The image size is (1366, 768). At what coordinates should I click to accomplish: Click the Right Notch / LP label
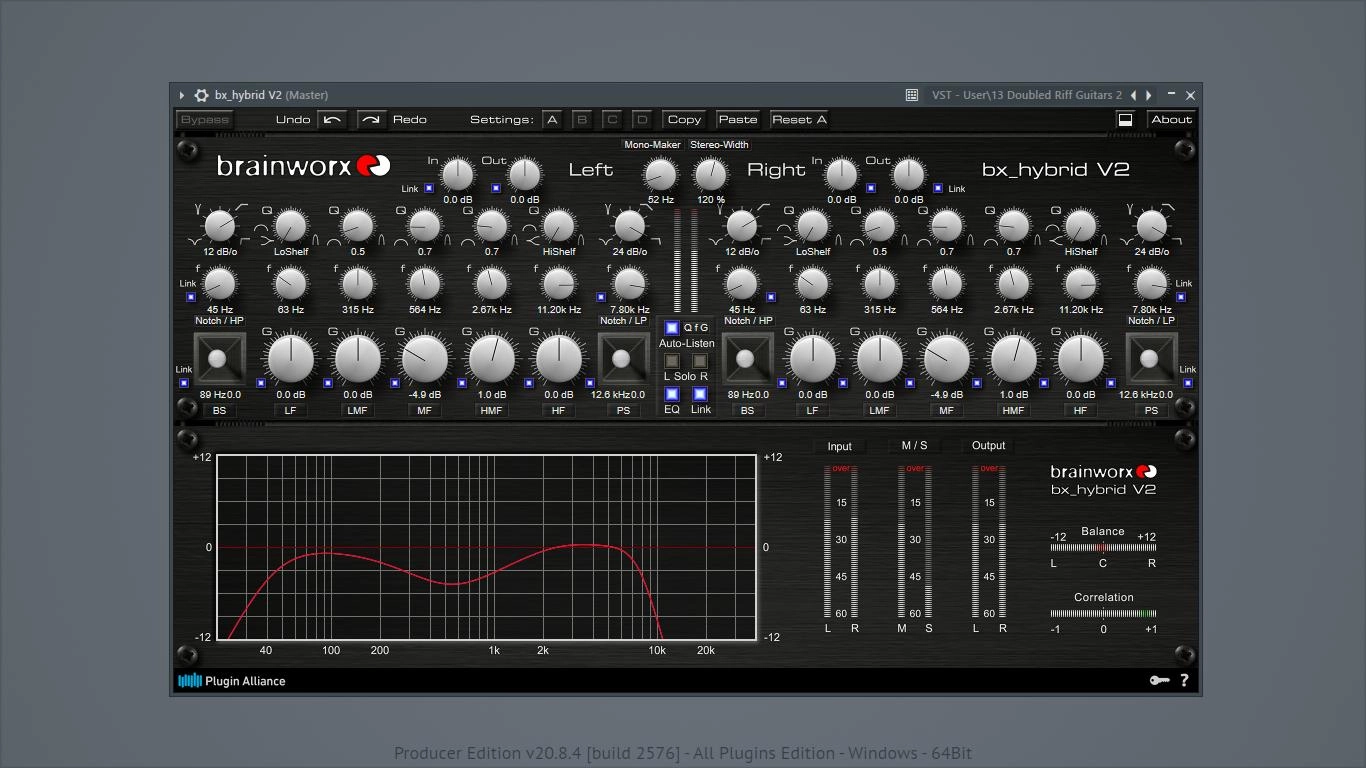[x=1151, y=321]
